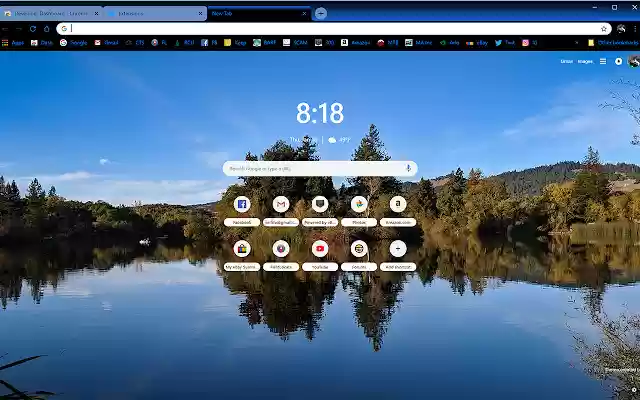Open the shortcut tile left of YouTube
640x400 pixels.
[x=281, y=256]
